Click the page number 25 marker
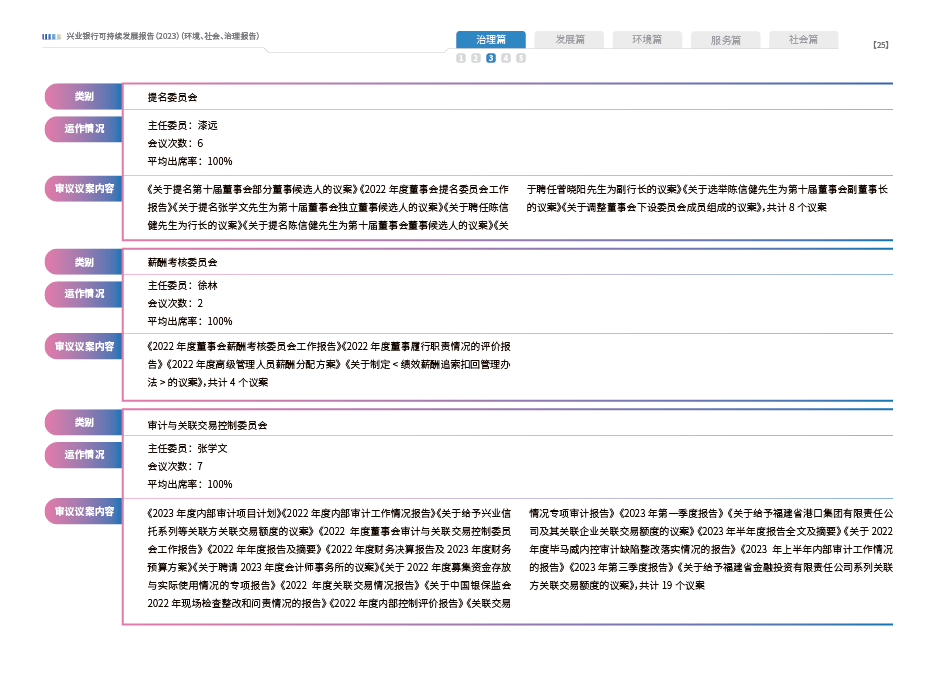Viewport: 936px width, 682px height. pyautogui.click(x=880, y=45)
